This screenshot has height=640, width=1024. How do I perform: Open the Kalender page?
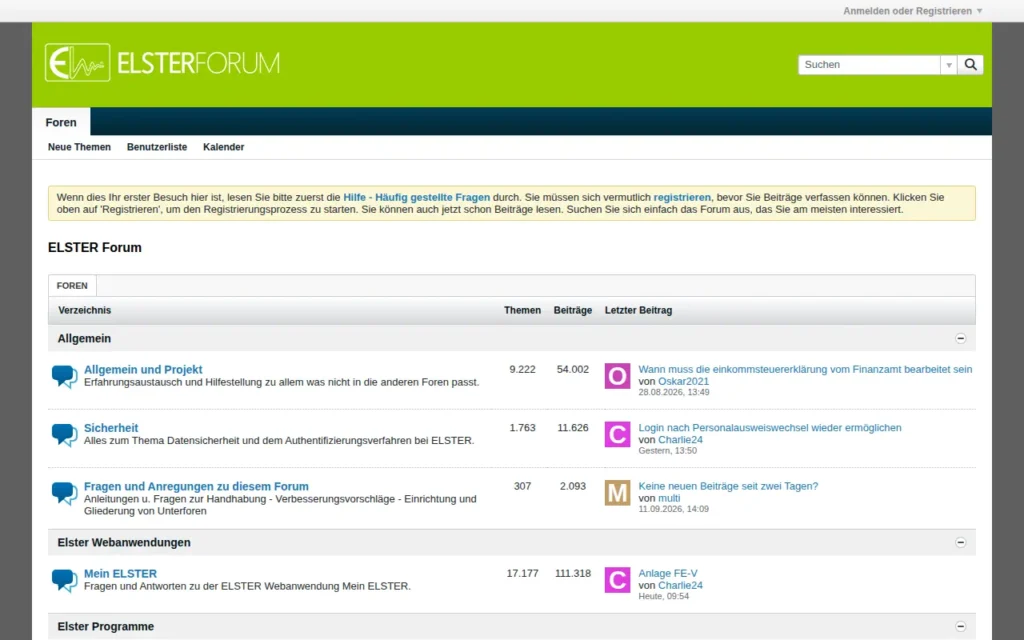pos(223,147)
